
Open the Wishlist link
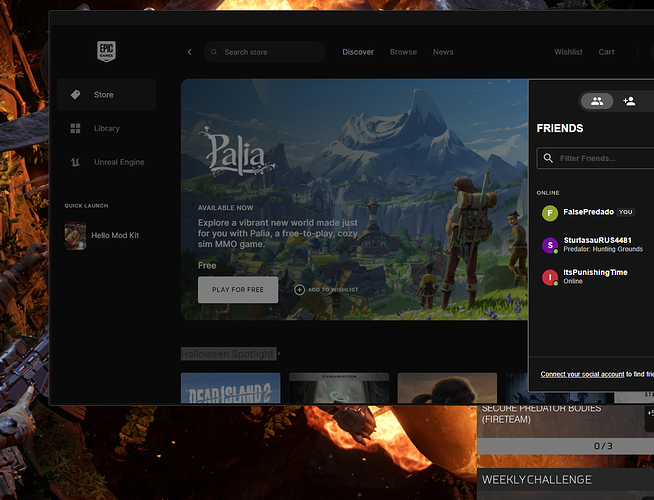[x=568, y=52]
